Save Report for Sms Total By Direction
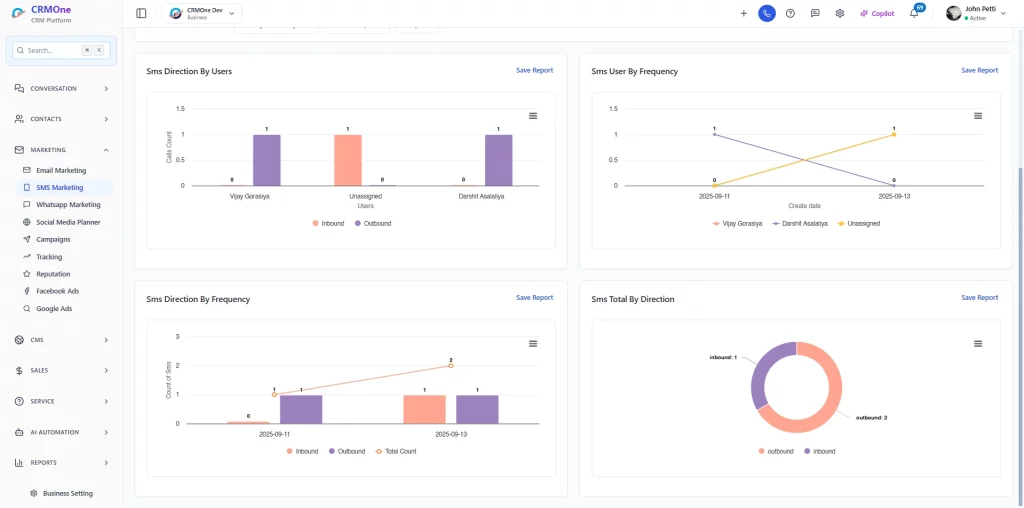The width and height of the screenshot is (1024, 508). [x=980, y=298]
